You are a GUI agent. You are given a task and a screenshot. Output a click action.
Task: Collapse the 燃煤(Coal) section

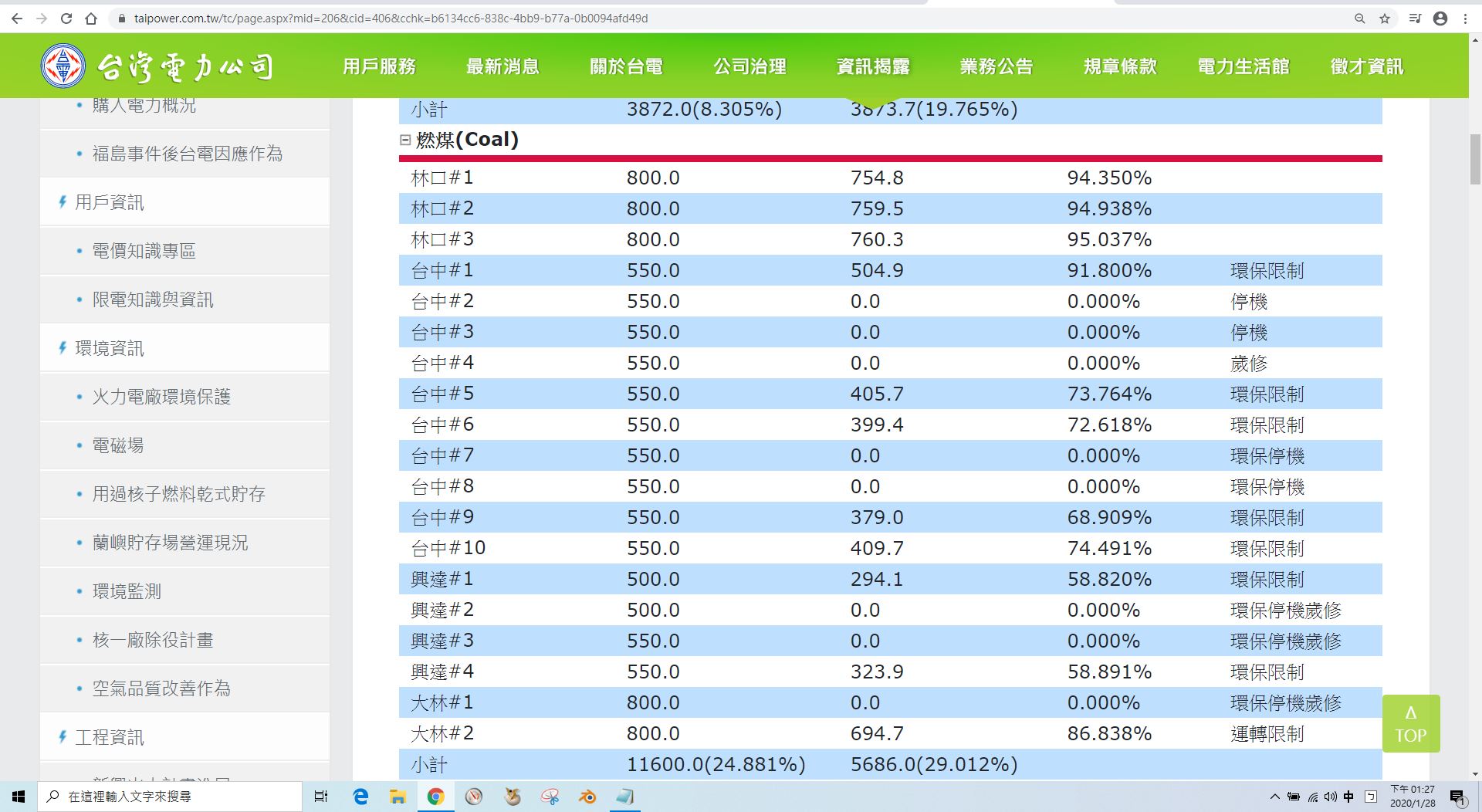pyautogui.click(x=405, y=140)
